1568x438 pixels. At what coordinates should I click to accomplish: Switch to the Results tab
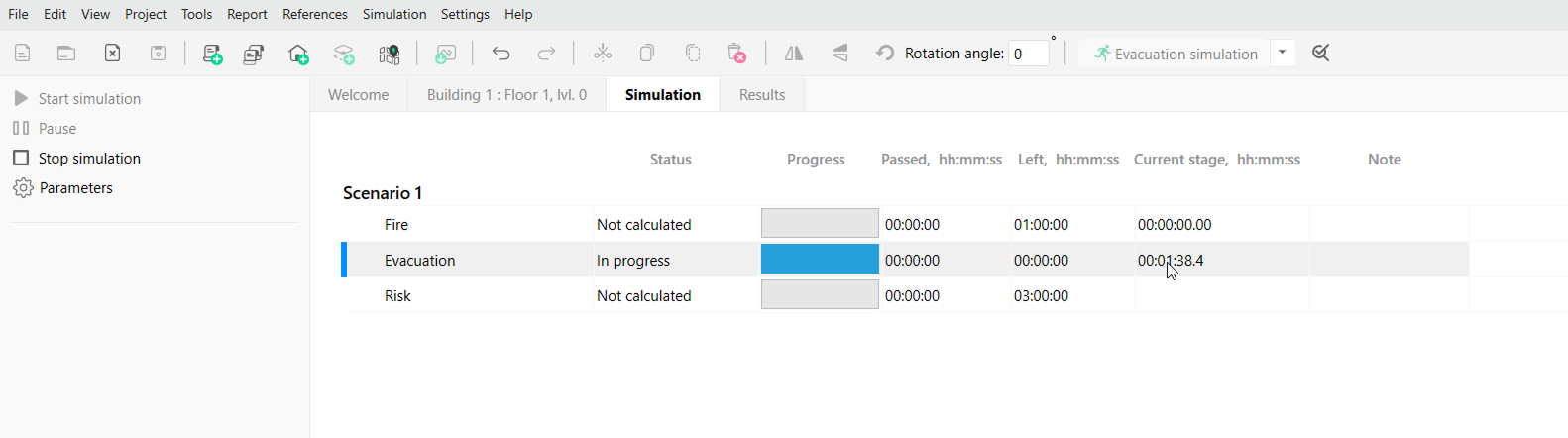pos(762,94)
